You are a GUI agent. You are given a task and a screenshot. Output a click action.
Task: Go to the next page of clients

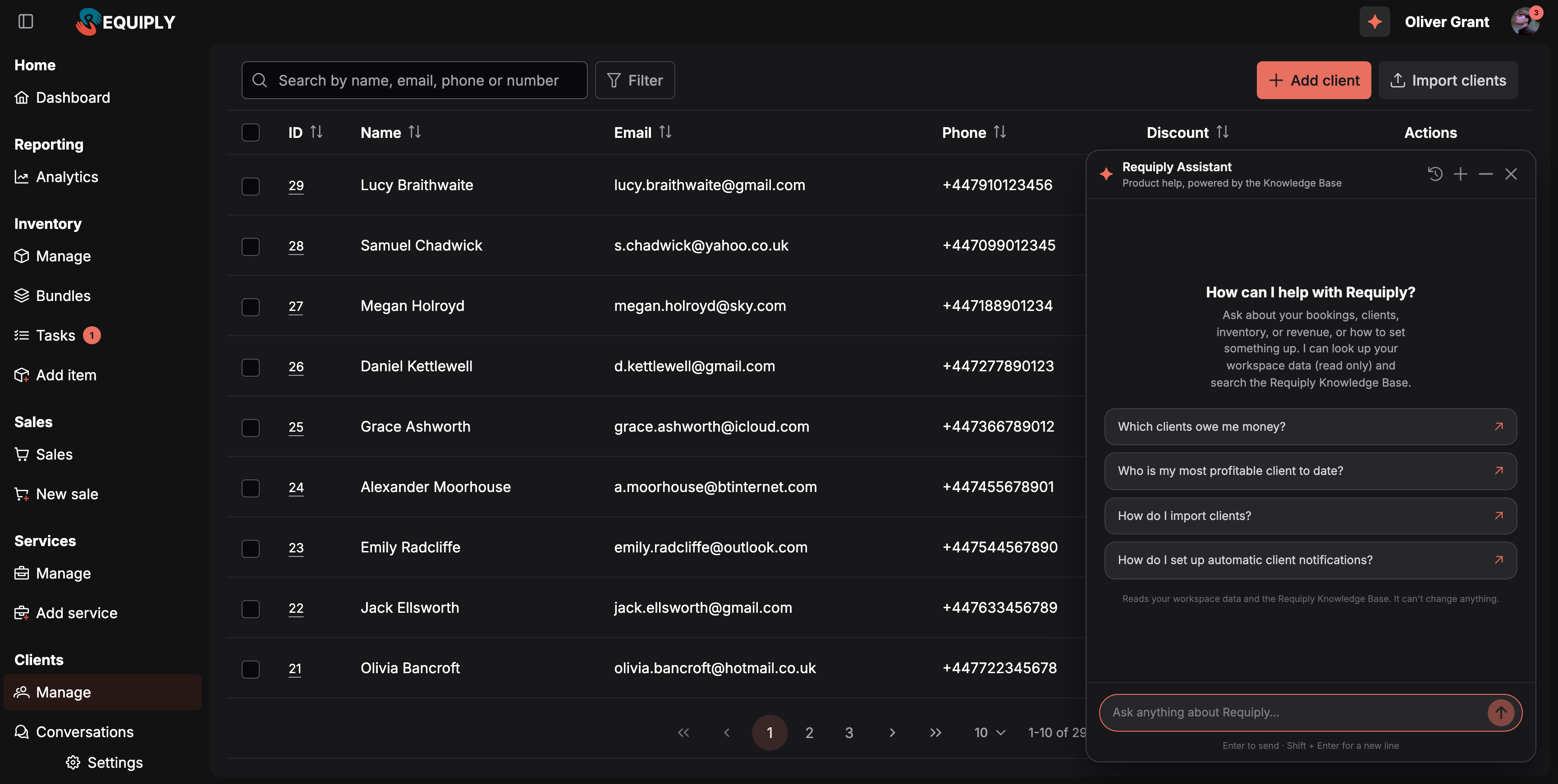coord(892,733)
